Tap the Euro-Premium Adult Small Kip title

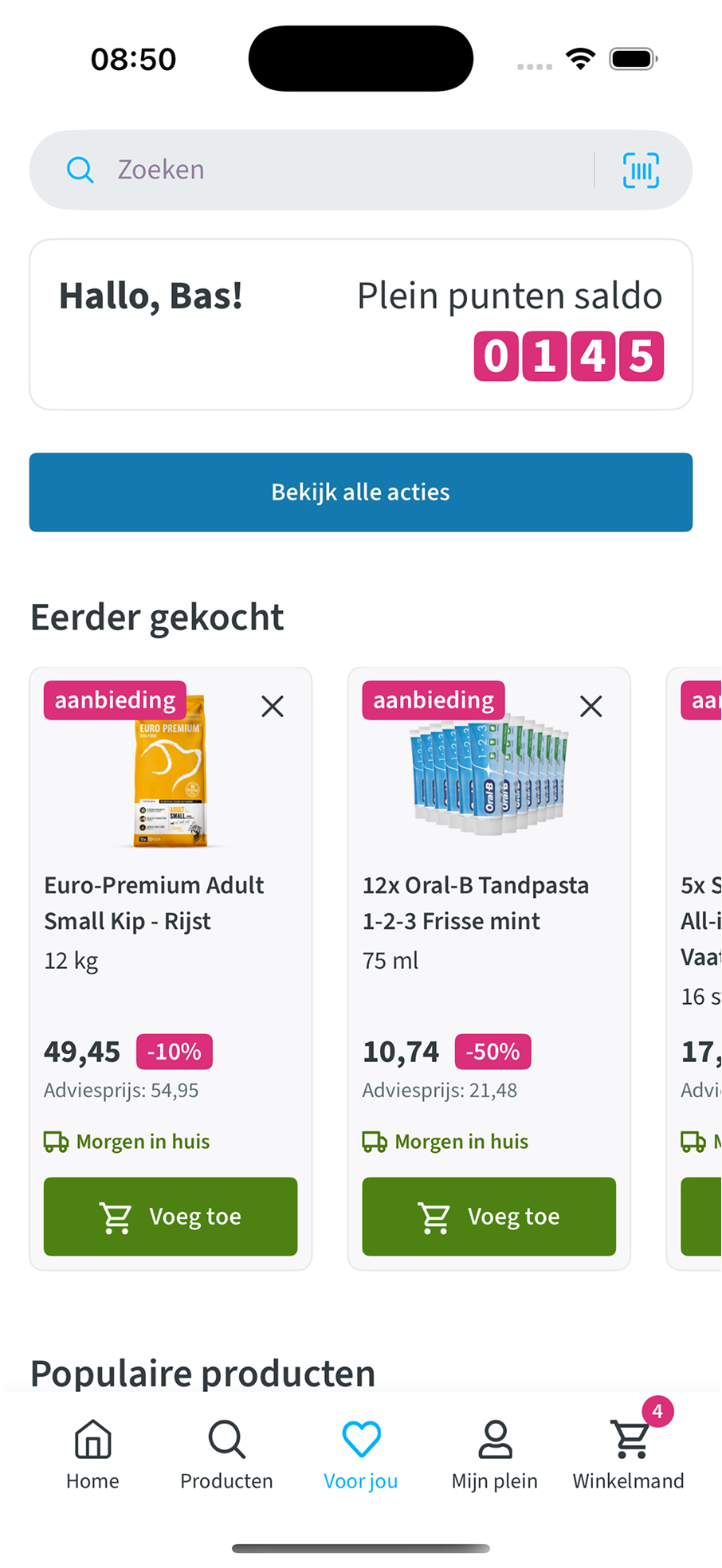pyautogui.click(x=154, y=903)
